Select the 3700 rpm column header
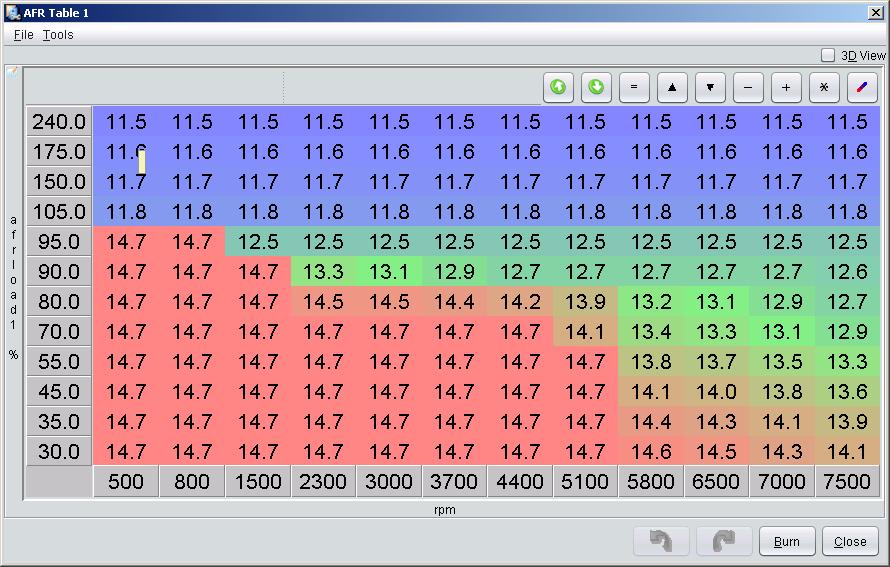This screenshot has height=567, width=890. 454,481
